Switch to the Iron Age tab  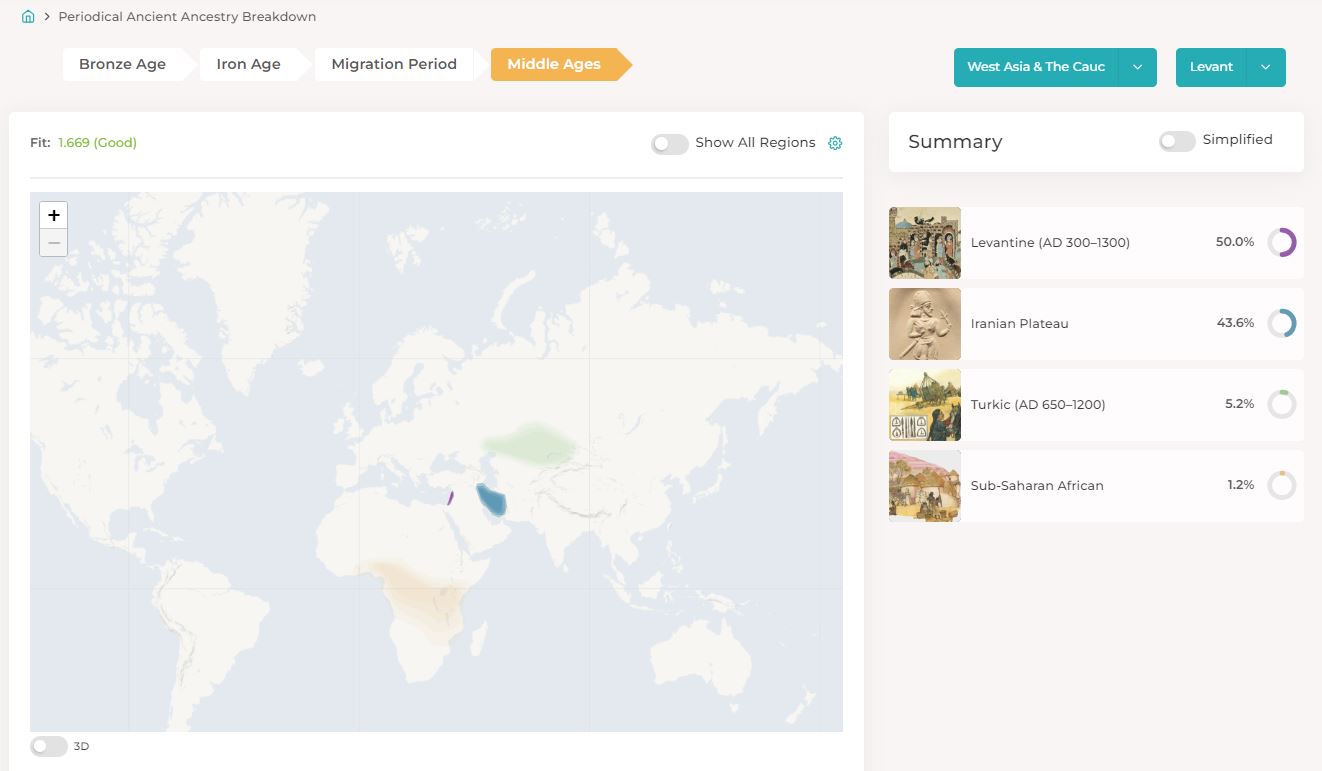[249, 64]
